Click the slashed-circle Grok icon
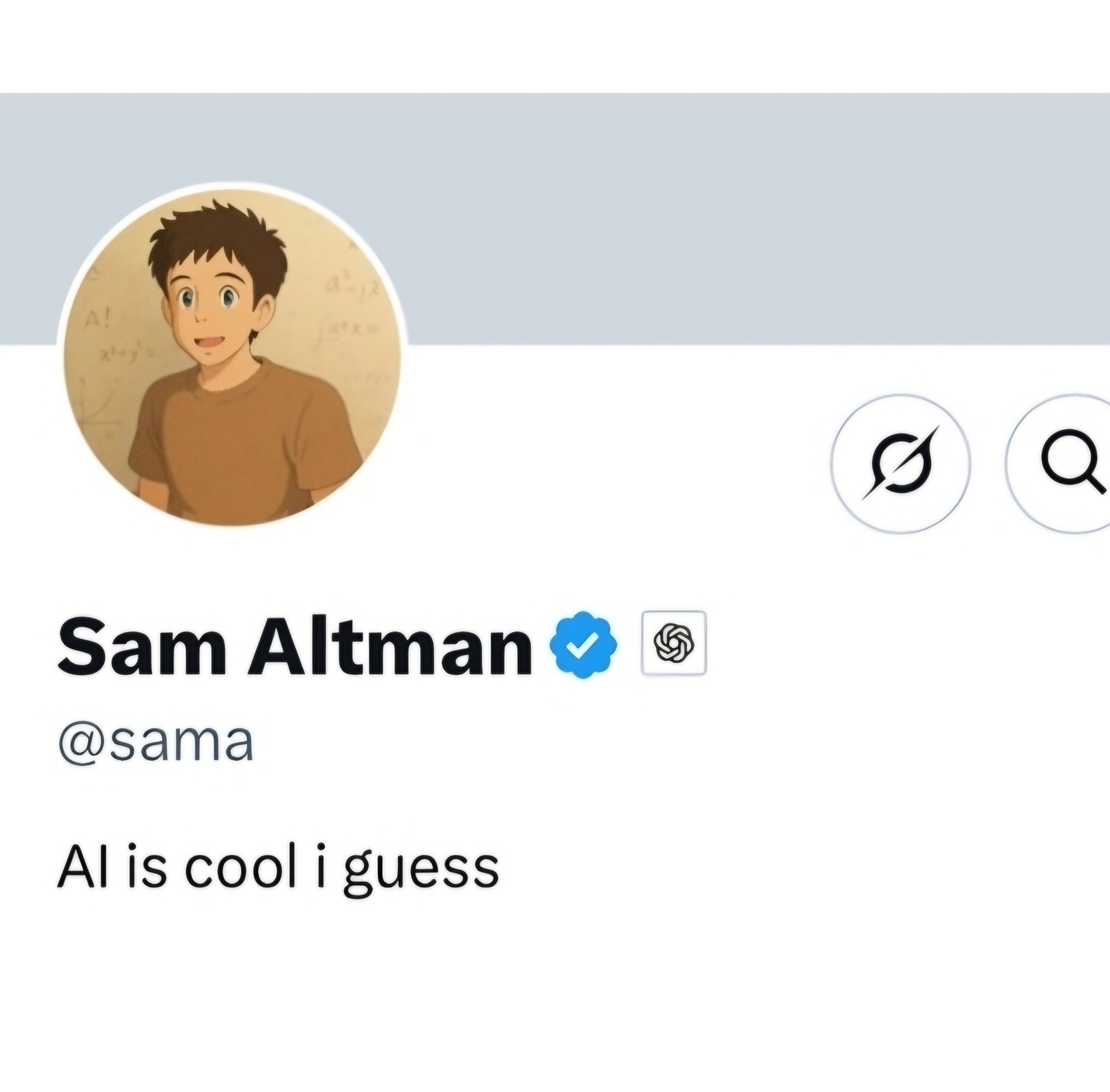Image resolution: width=1110 pixels, height=1092 pixels. [x=900, y=464]
